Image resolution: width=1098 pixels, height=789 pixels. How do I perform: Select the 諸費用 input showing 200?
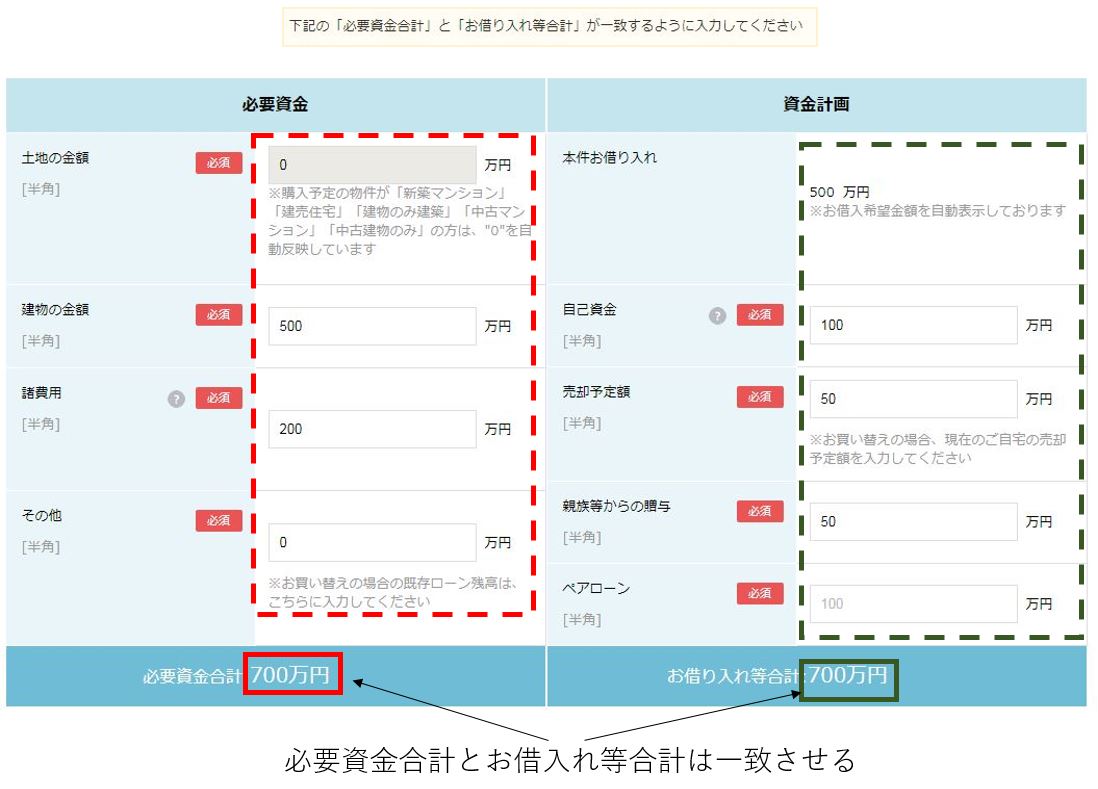tap(372, 429)
